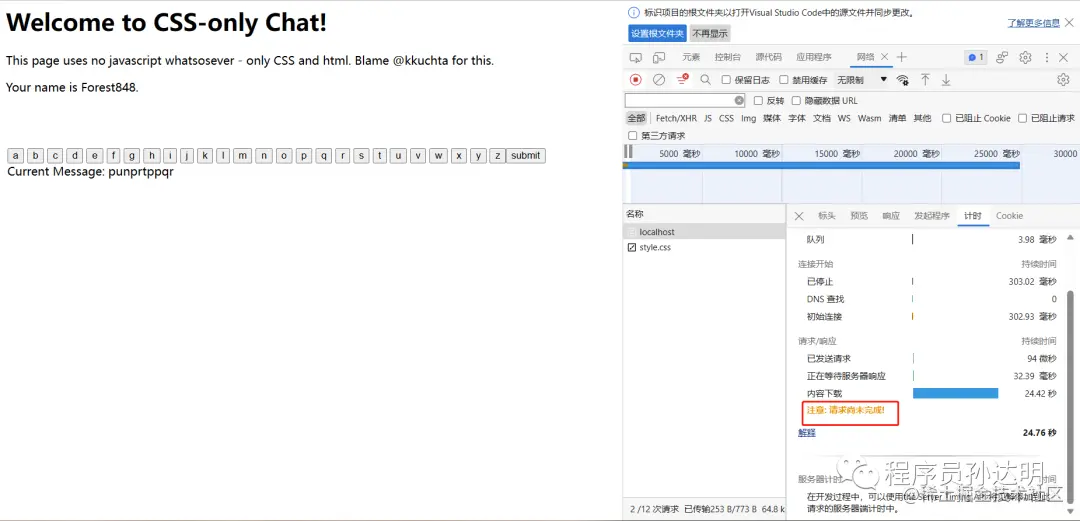Clear the network log with the circle-slash icon
Image resolution: width=1080 pixels, height=521 pixels.
(x=658, y=80)
